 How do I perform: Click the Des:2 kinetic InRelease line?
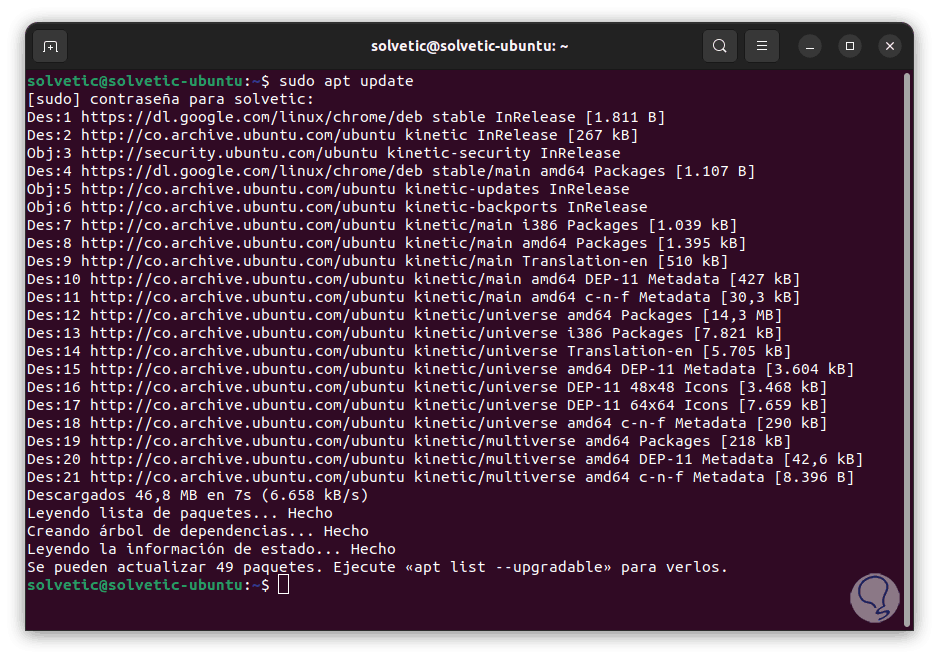coord(332,135)
